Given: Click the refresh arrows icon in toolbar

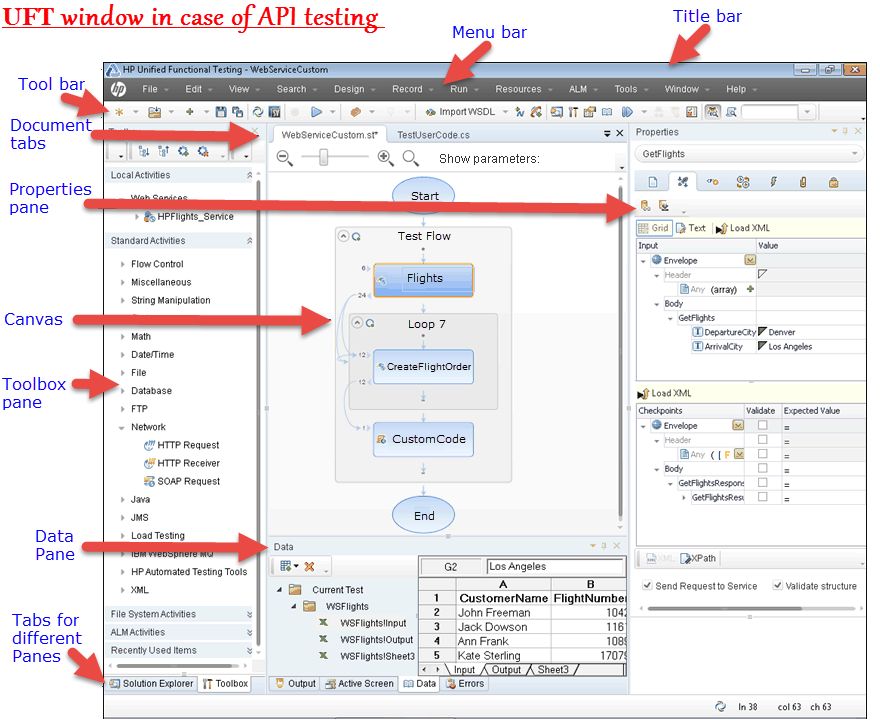Looking at the screenshot, I should 258,112.
